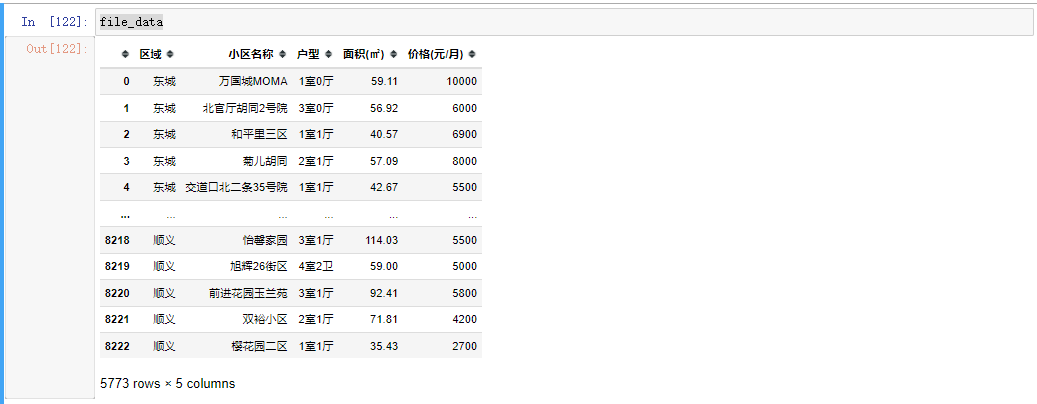
Task: Sort the 小区名称 column using its arrows
Action: point(282,54)
